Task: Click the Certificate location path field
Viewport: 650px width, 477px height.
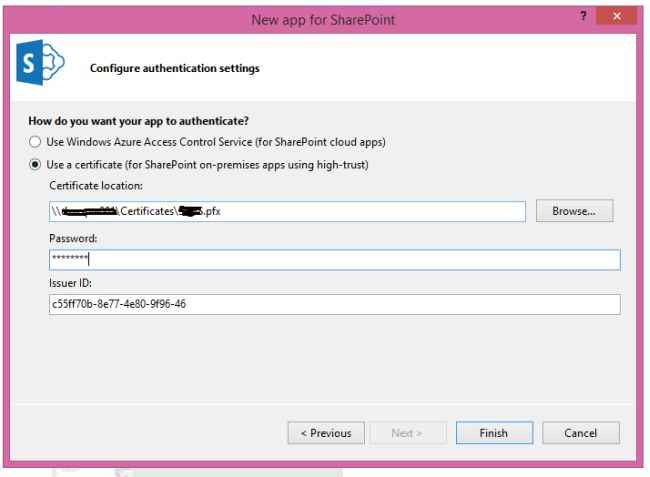Action: pos(287,211)
